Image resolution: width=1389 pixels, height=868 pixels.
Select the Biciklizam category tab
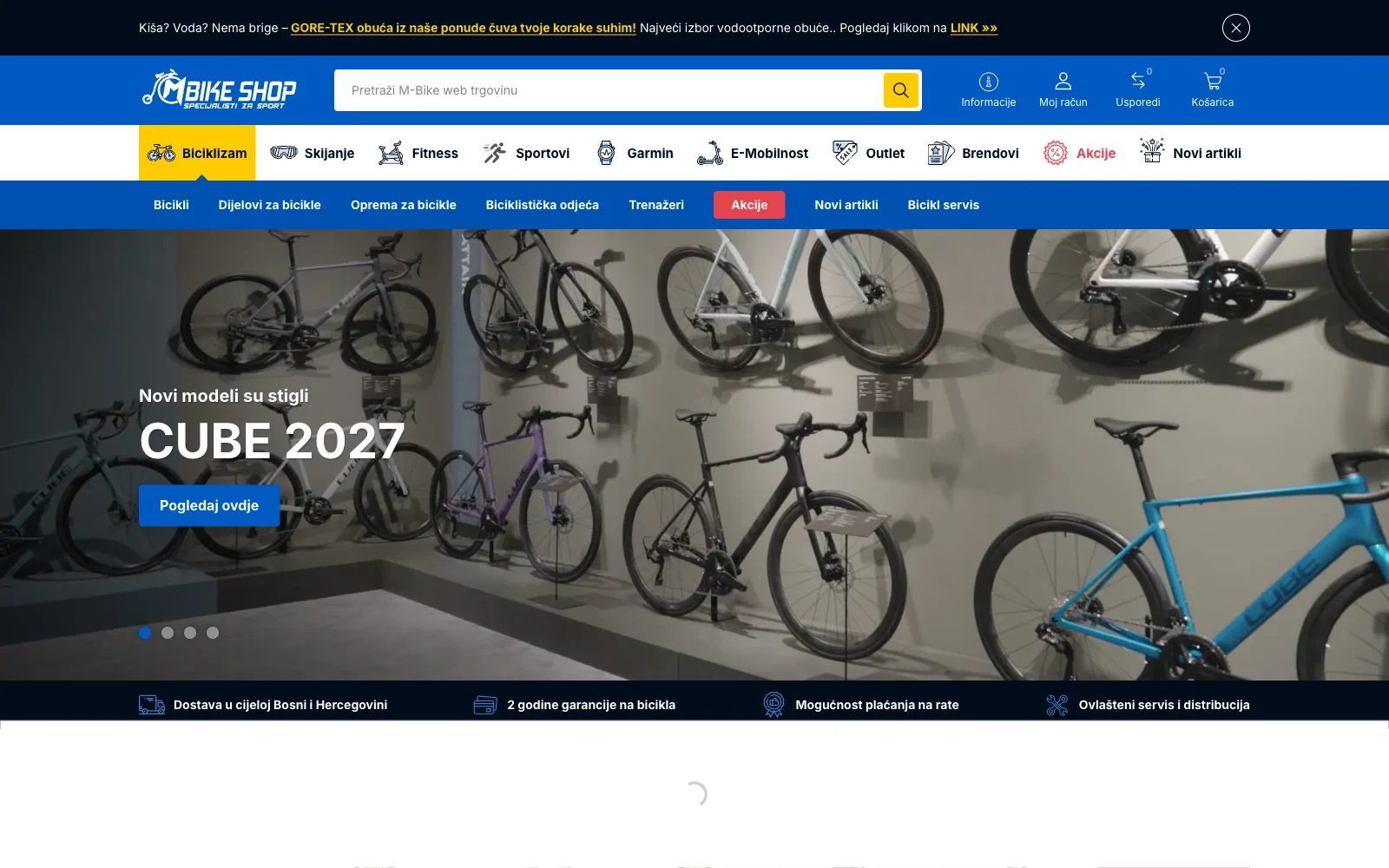click(x=197, y=153)
